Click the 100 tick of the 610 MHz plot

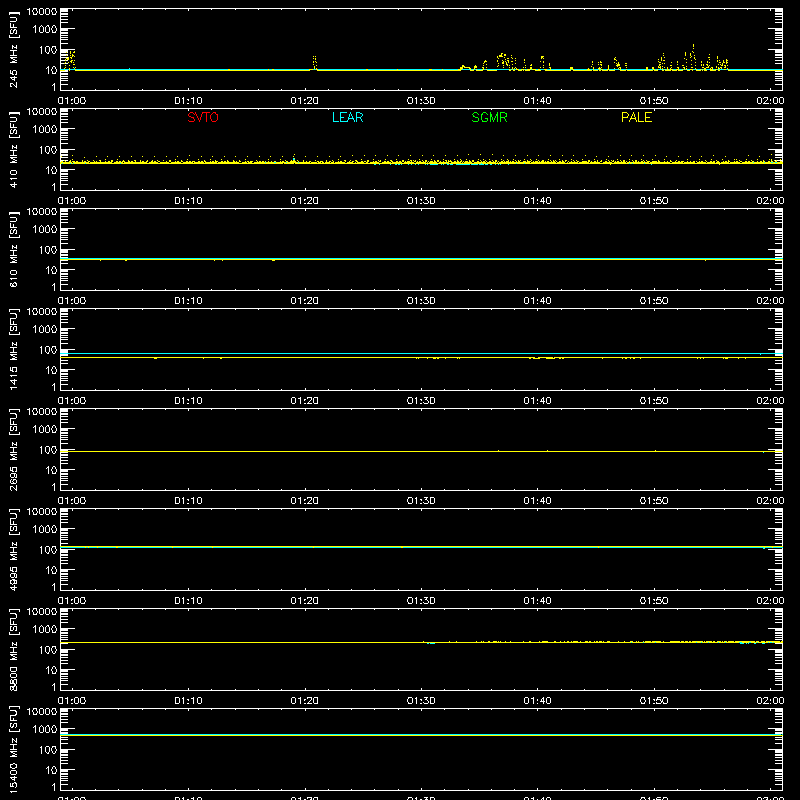pyautogui.click(x=48, y=250)
